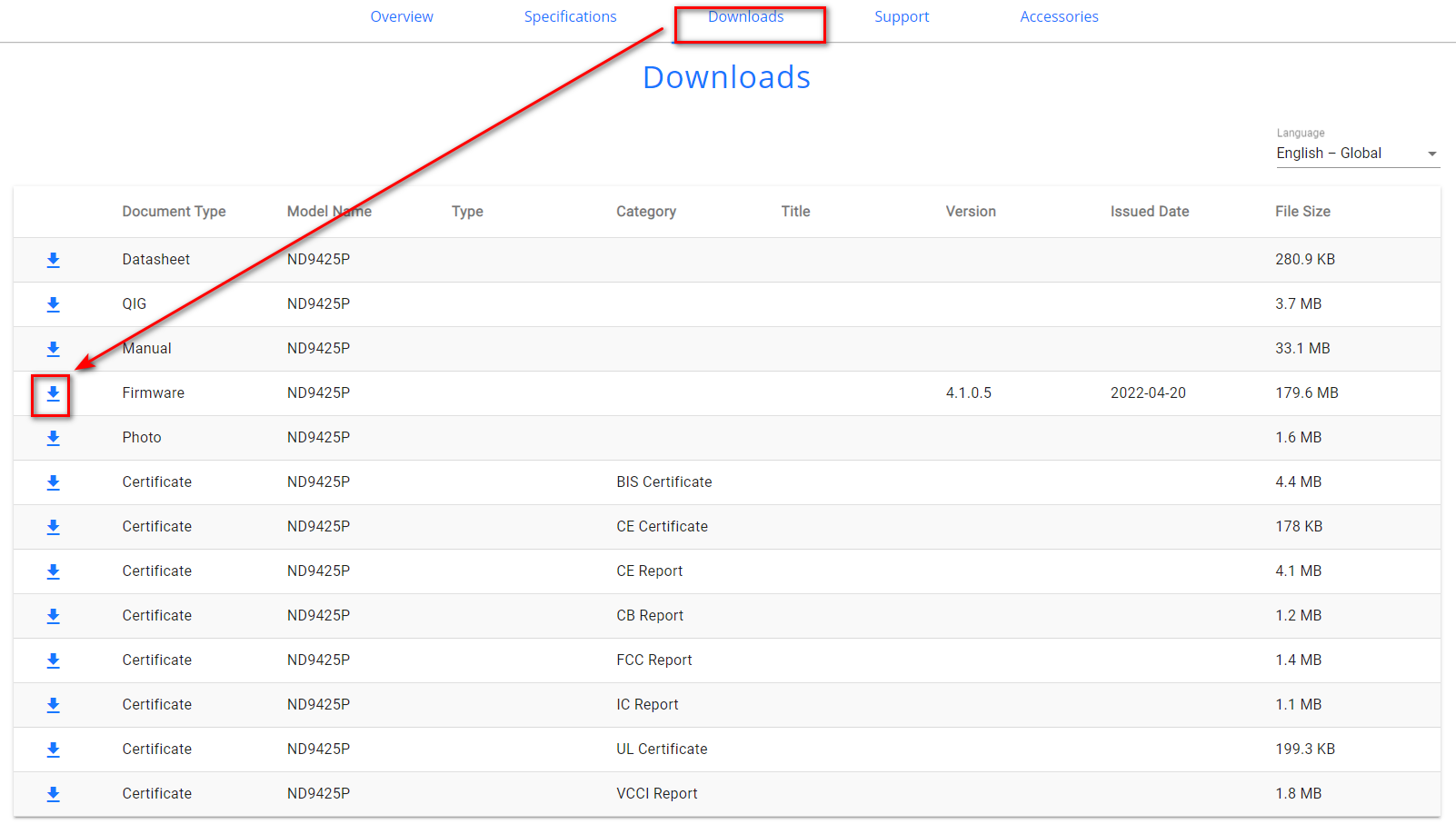
Task: Download Firmware version 4.1.0.5
Action: click(x=53, y=393)
